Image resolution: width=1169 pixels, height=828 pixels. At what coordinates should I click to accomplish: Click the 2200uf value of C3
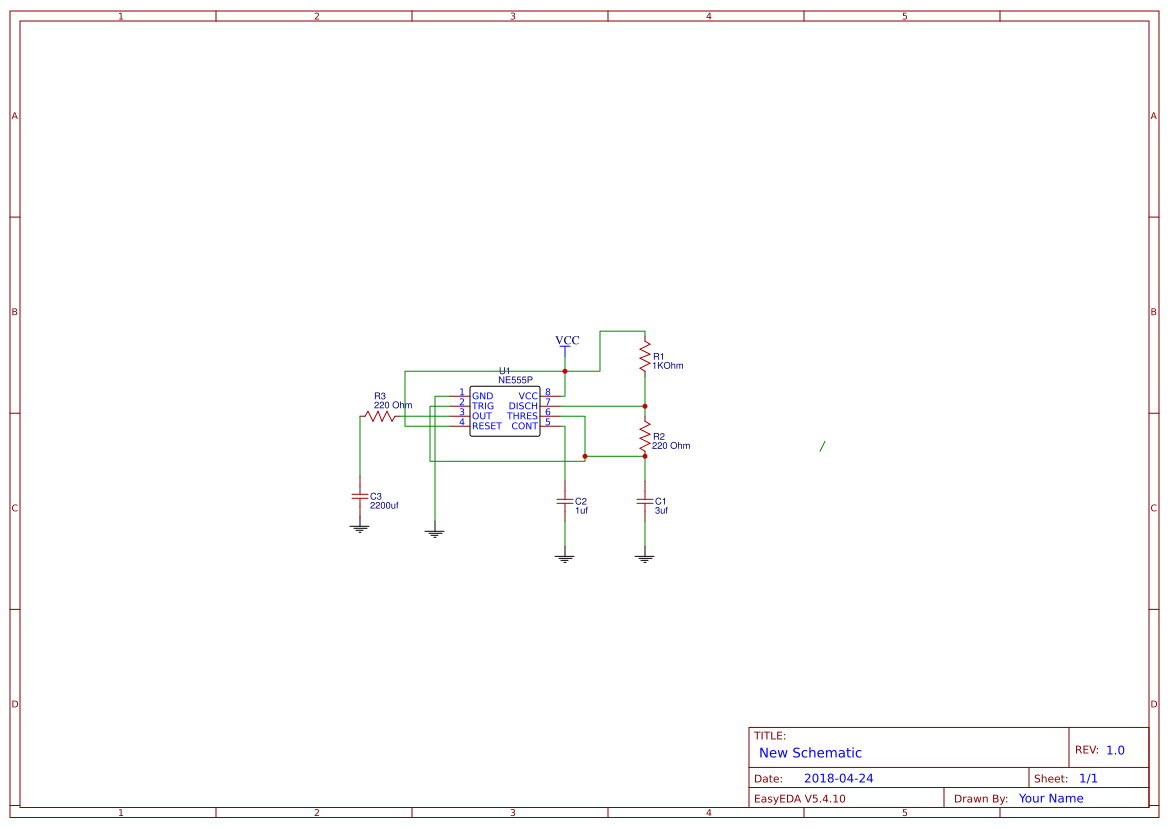click(x=384, y=505)
